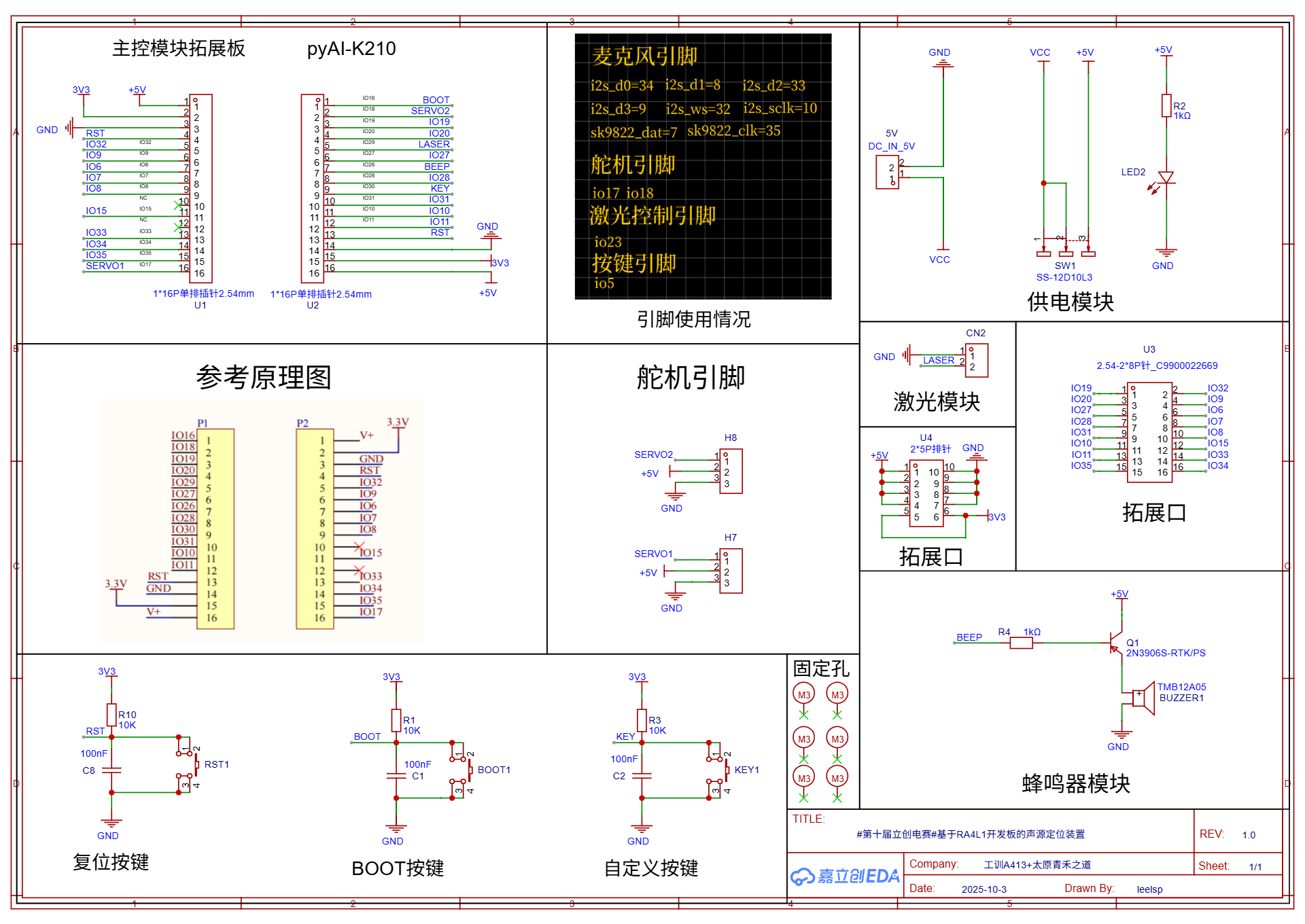Click the title text 基于RA4L1开发板的声源定位装置
The image size is (1305, 924).
(x=1011, y=834)
